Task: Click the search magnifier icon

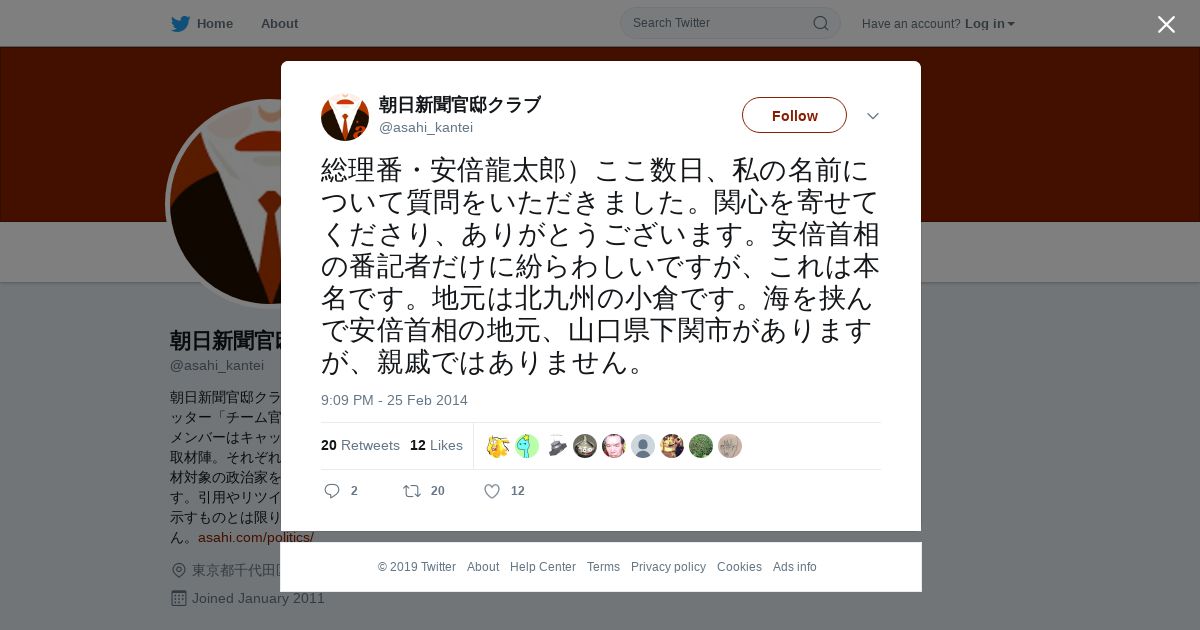Action: tap(820, 23)
